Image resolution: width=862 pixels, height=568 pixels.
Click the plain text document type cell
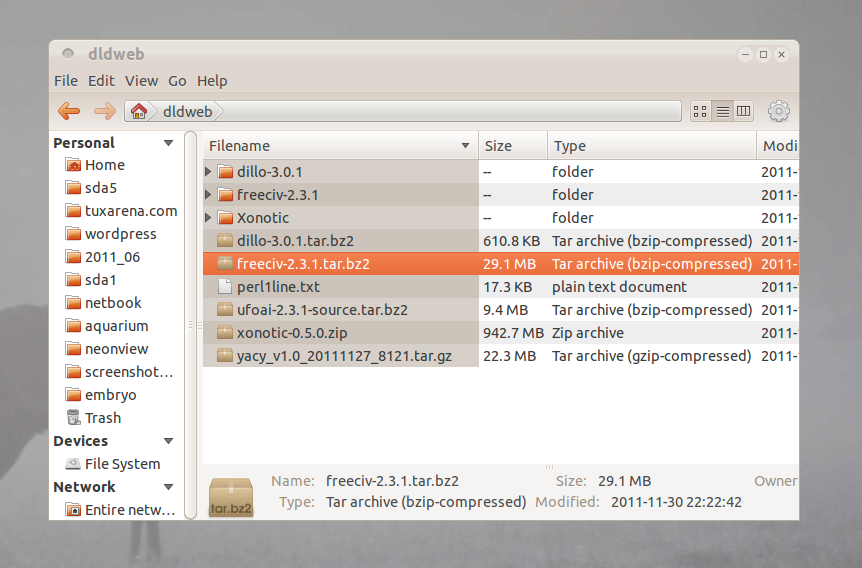[x=619, y=287]
